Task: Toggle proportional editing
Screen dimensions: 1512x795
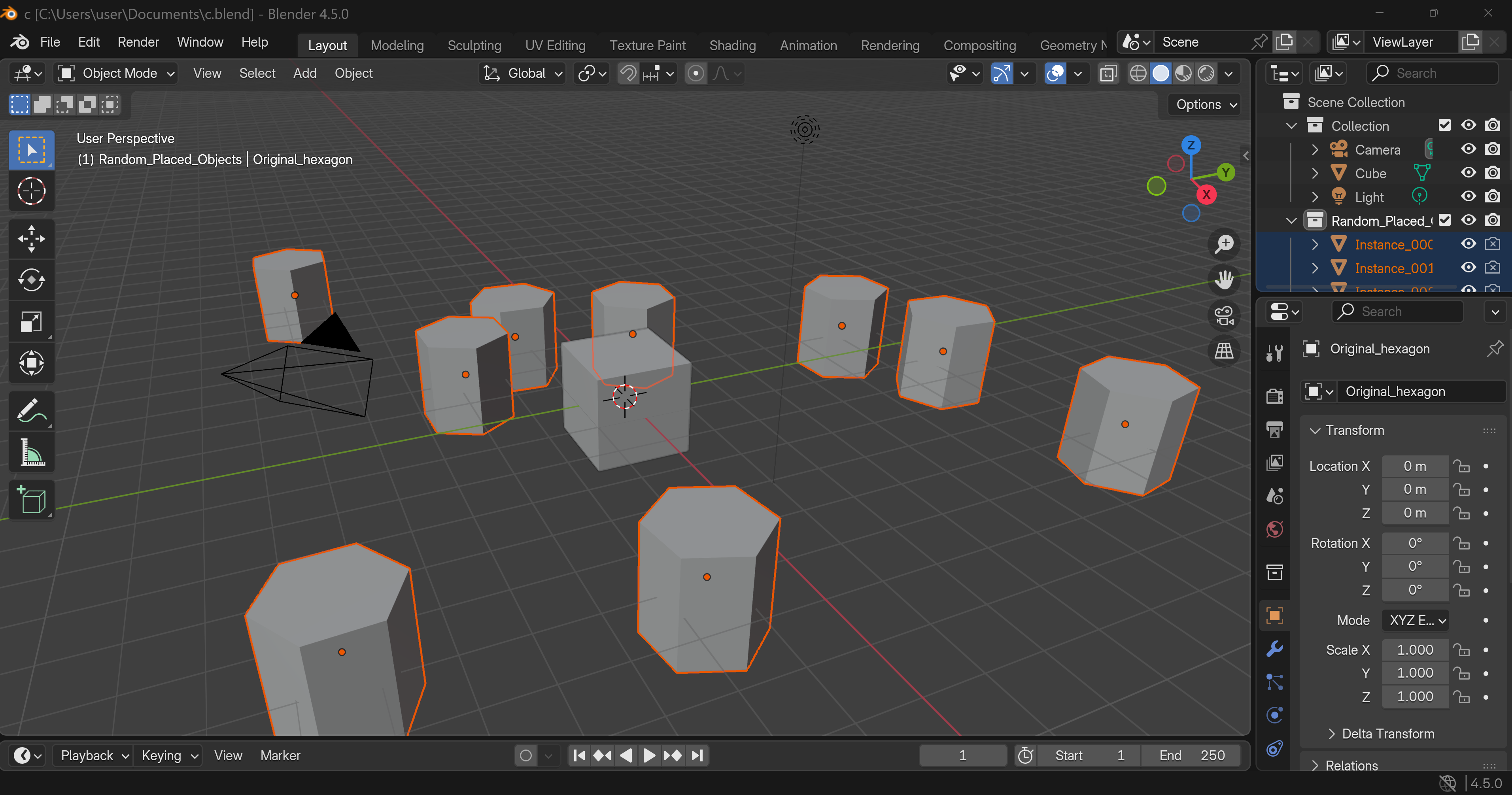Action: point(696,74)
